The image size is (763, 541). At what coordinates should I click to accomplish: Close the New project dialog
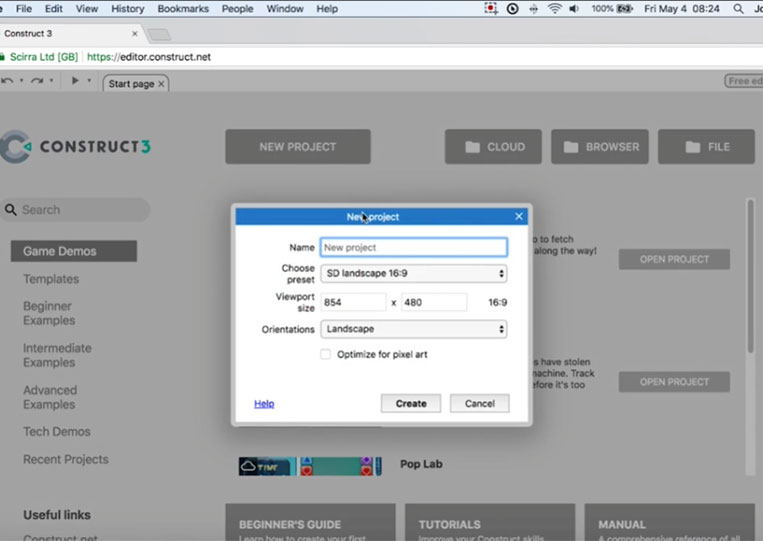519,216
